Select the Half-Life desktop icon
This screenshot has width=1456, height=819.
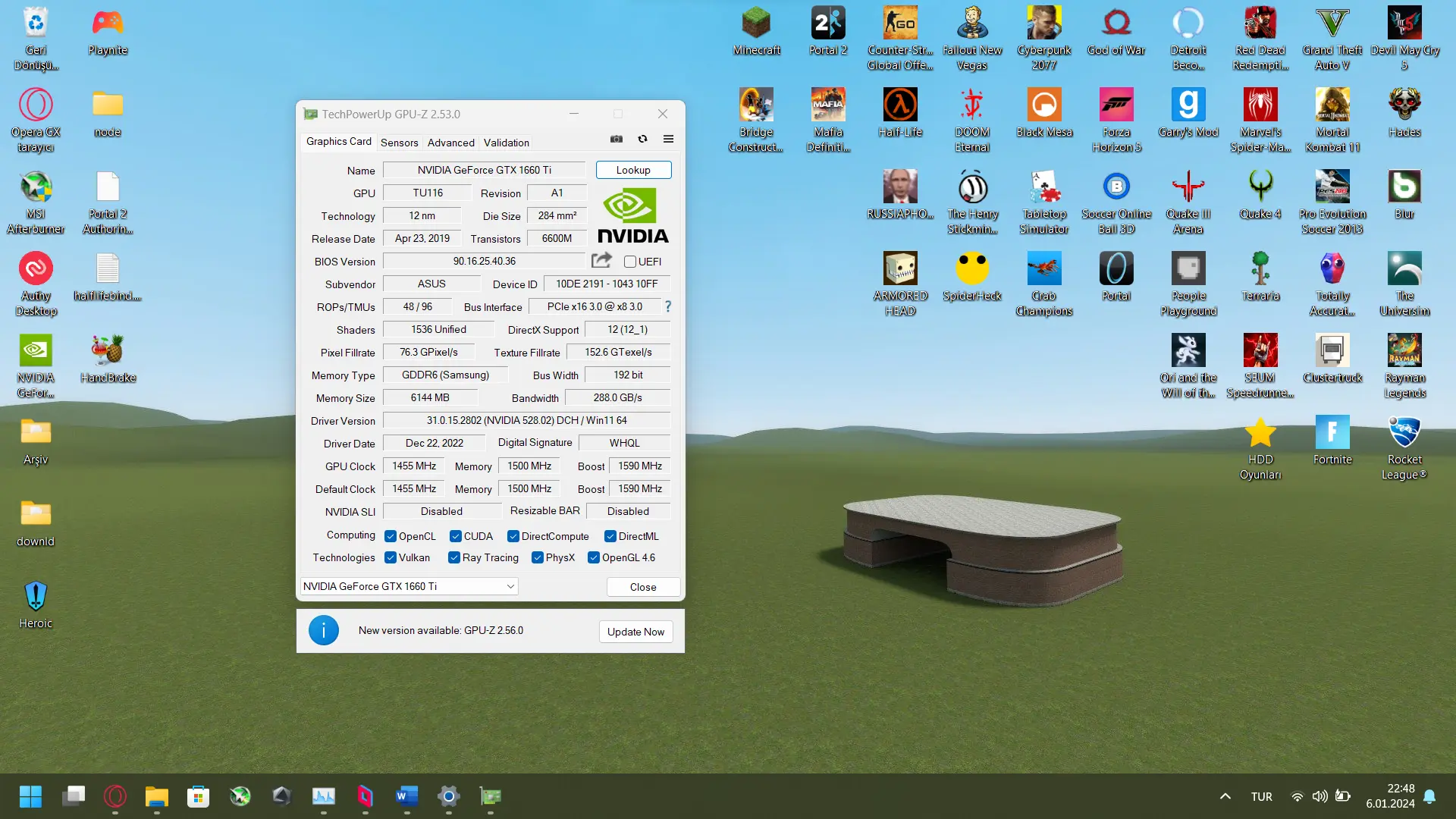900,112
